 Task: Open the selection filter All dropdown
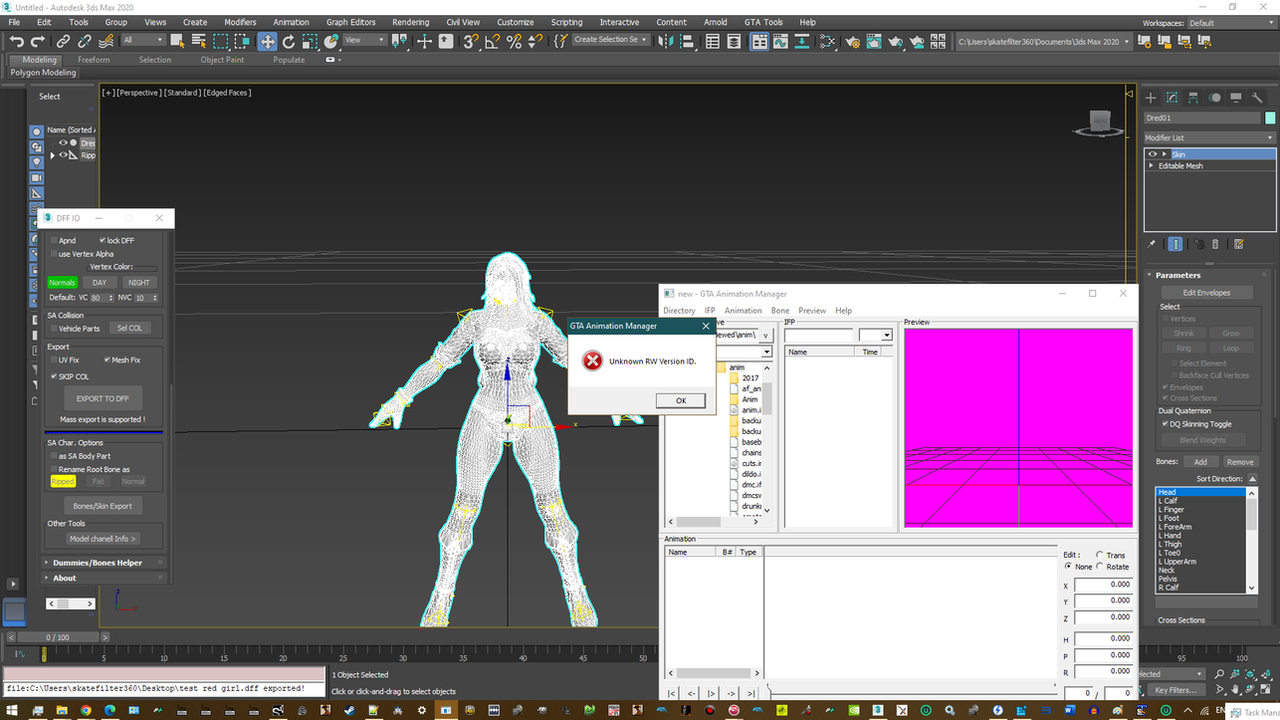click(x=143, y=40)
